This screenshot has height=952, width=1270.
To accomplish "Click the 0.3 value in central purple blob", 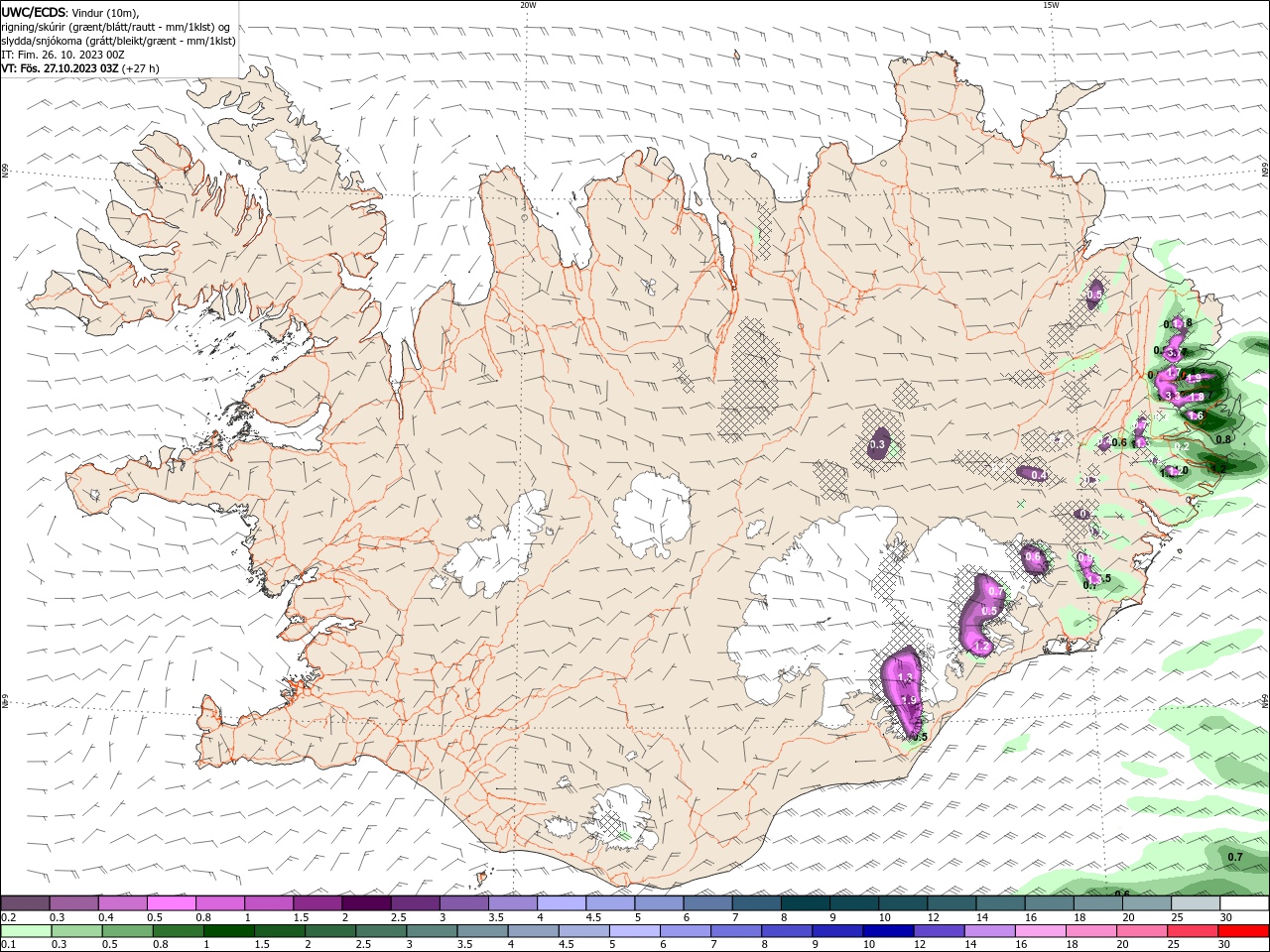I will pos(876,445).
